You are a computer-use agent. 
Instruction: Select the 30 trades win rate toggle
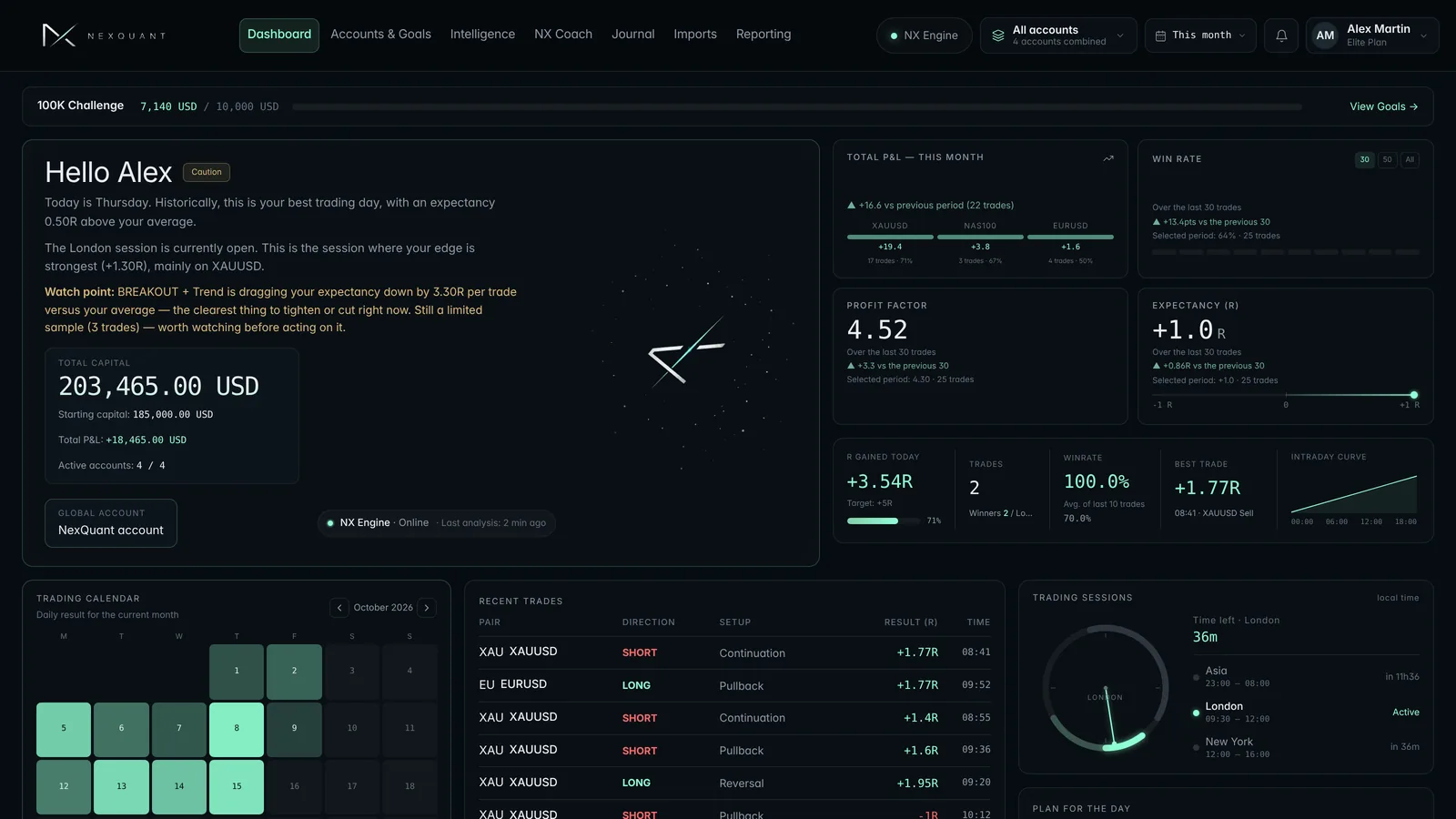point(1364,159)
